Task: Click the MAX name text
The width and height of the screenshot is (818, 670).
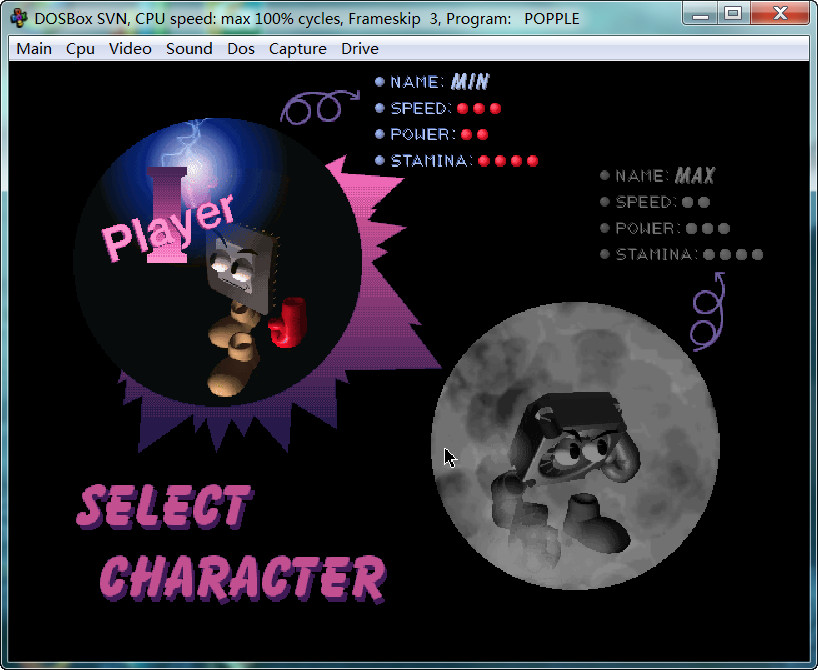Action: click(x=694, y=175)
